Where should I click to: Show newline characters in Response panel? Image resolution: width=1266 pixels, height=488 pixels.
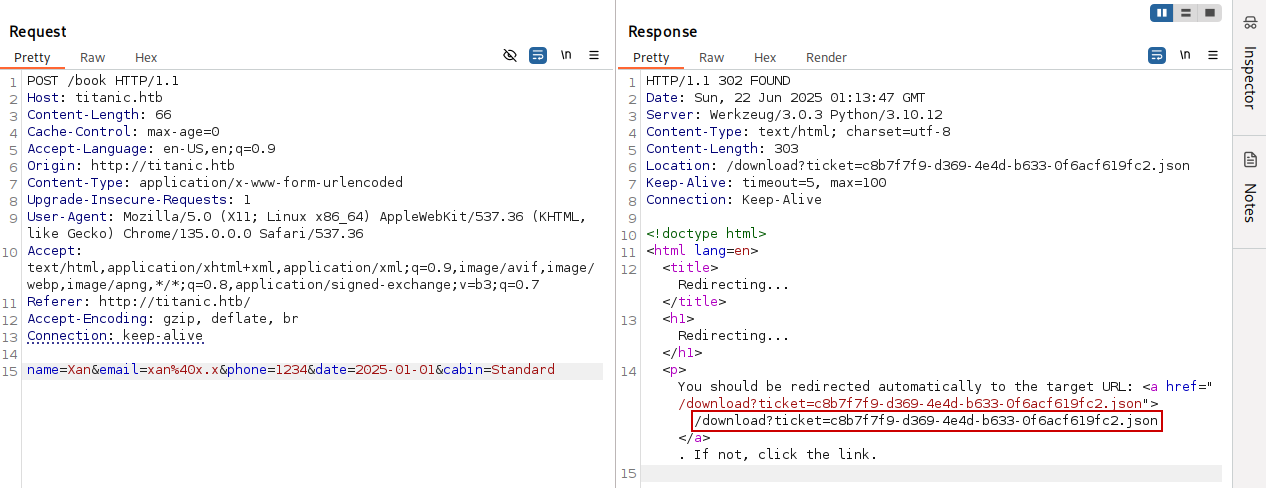pyautogui.click(x=1185, y=55)
